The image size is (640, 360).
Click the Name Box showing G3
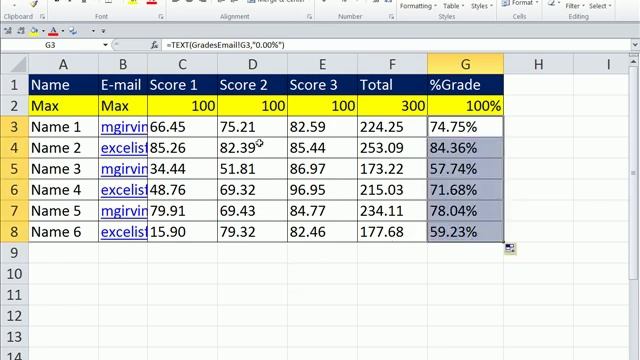(x=51, y=45)
